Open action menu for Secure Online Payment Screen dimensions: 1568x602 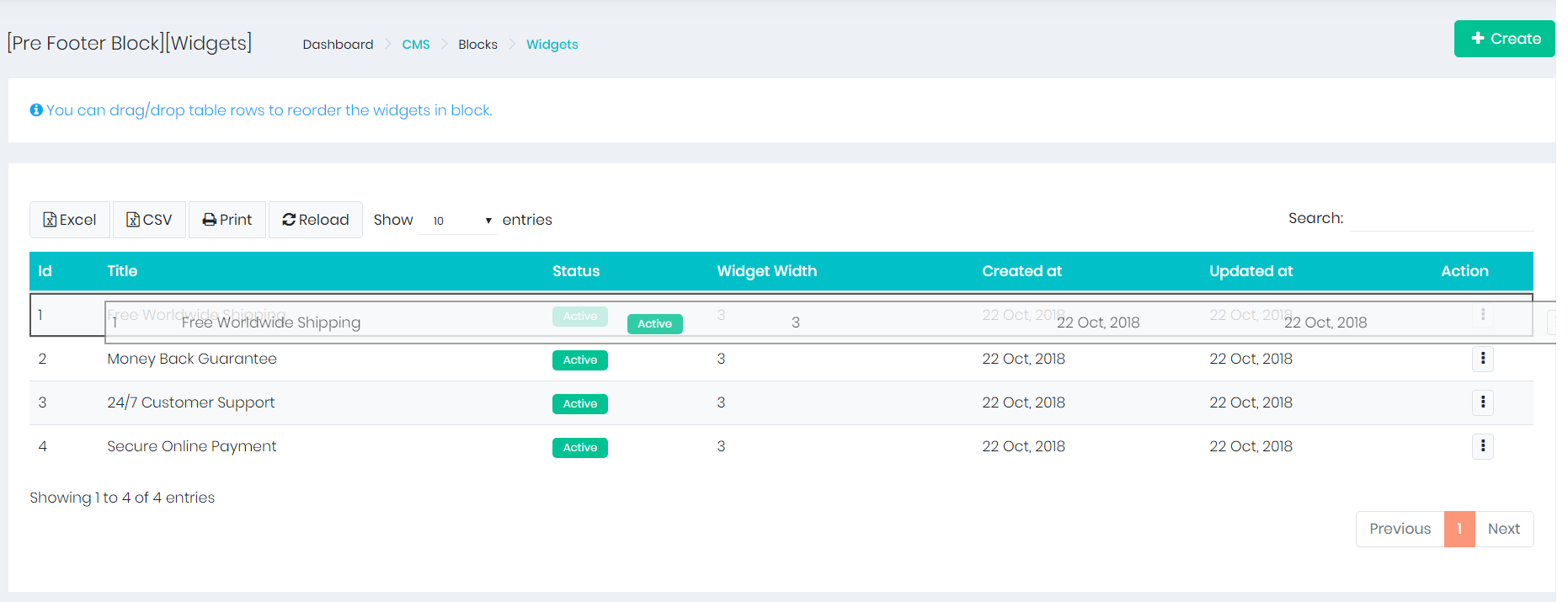(x=1483, y=446)
